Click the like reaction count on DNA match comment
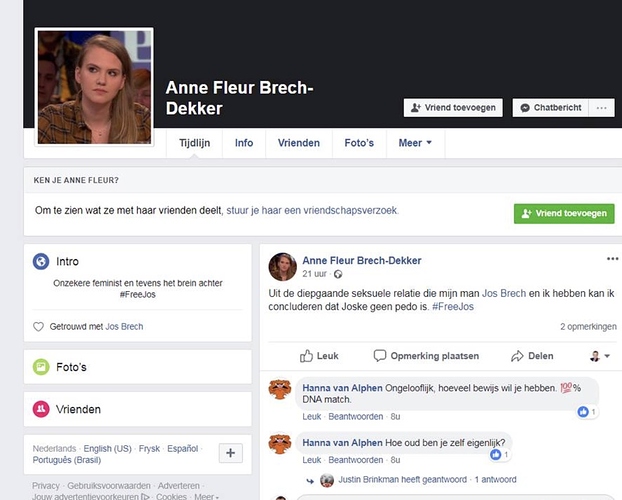 tap(587, 412)
